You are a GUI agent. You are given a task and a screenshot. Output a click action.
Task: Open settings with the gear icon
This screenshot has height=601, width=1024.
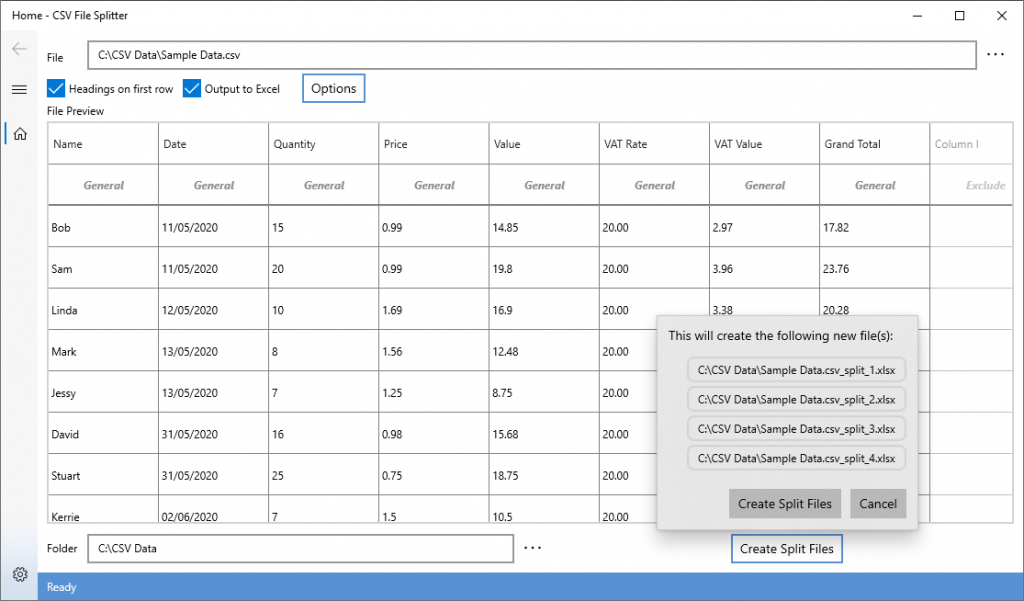19,574
